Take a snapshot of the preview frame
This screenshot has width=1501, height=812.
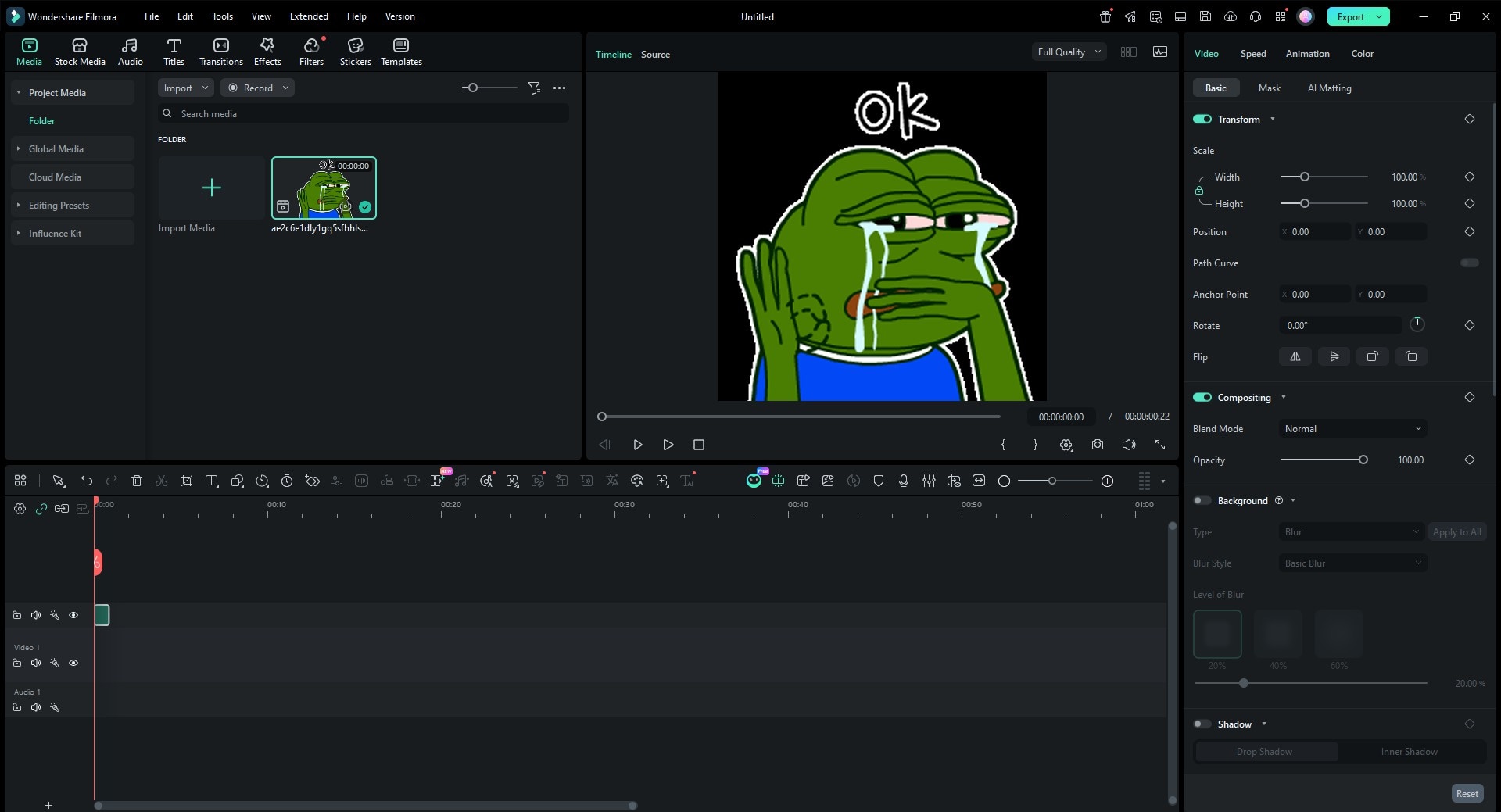click(1097, 445)
